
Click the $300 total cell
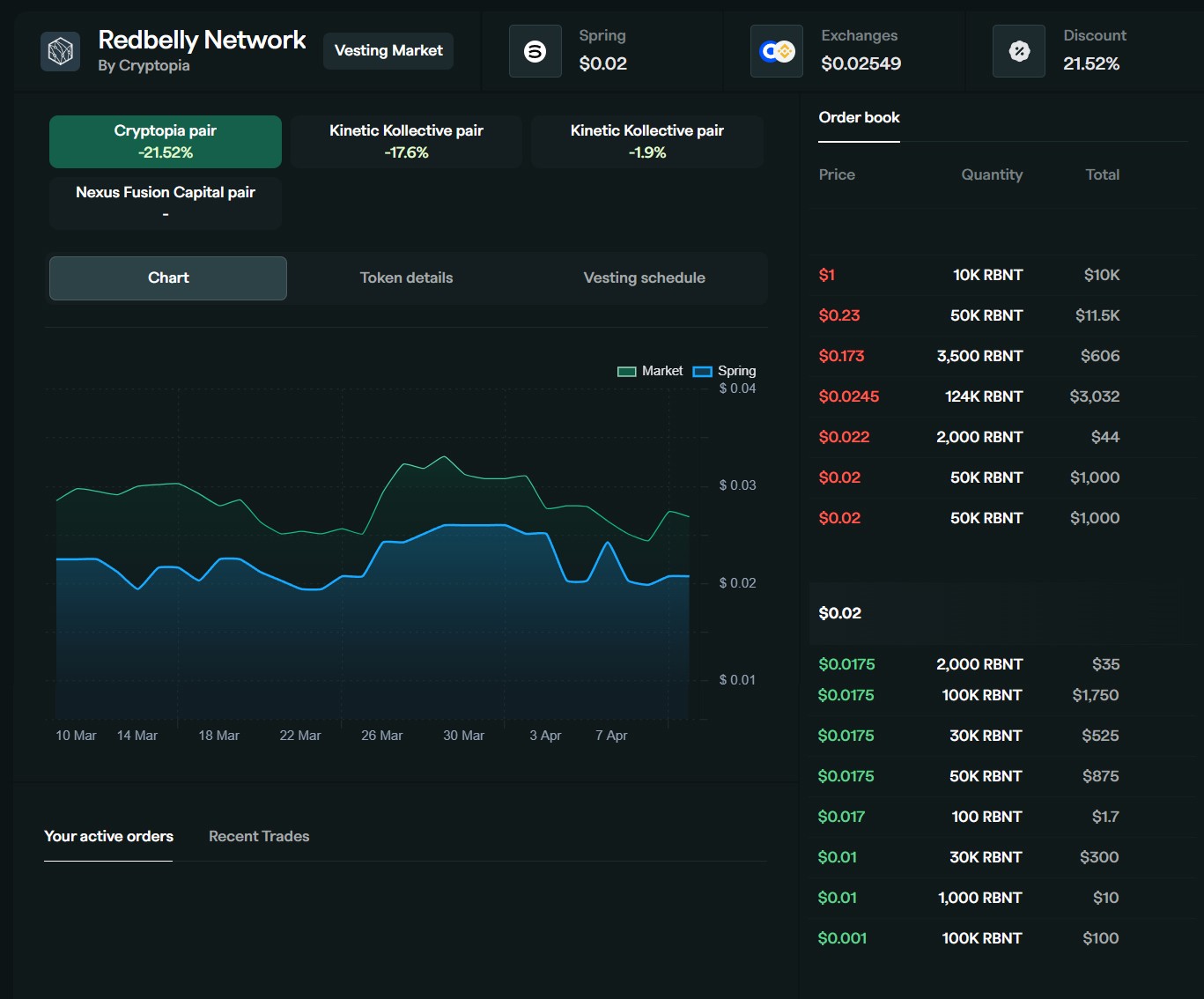click(1099, 857)
